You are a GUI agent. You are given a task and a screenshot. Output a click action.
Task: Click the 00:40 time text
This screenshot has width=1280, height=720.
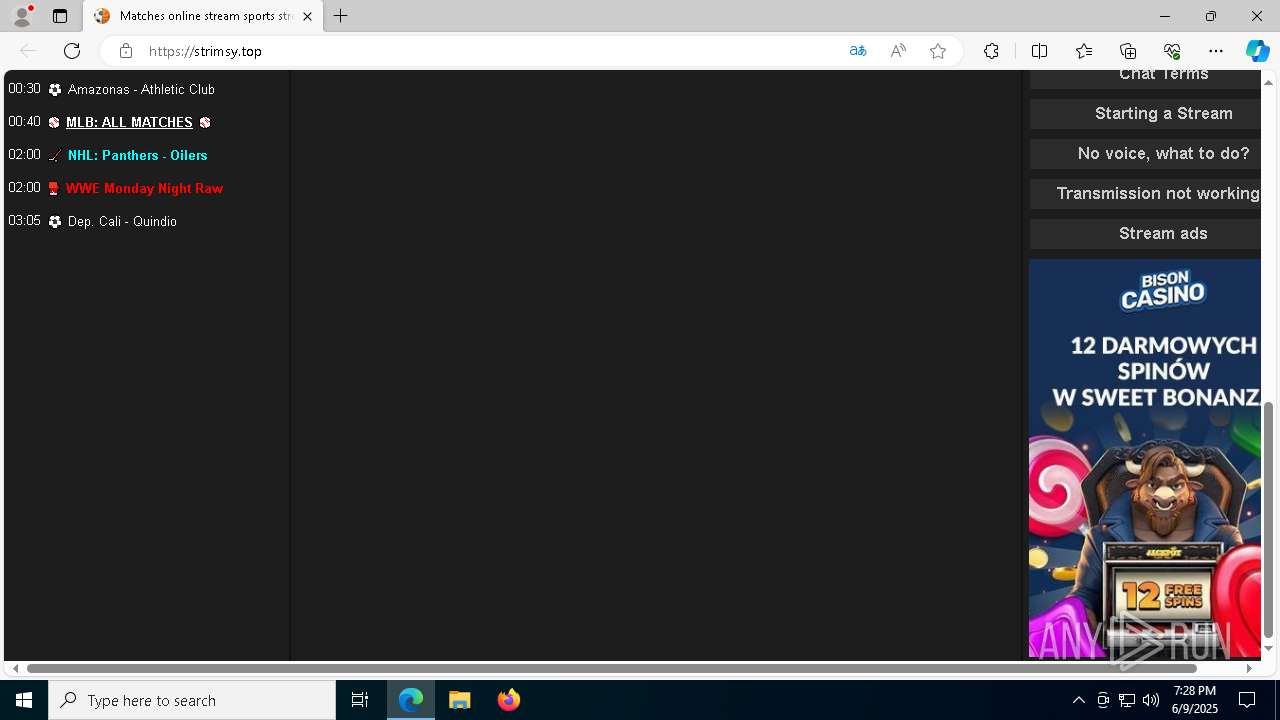(x=24, y=122)
